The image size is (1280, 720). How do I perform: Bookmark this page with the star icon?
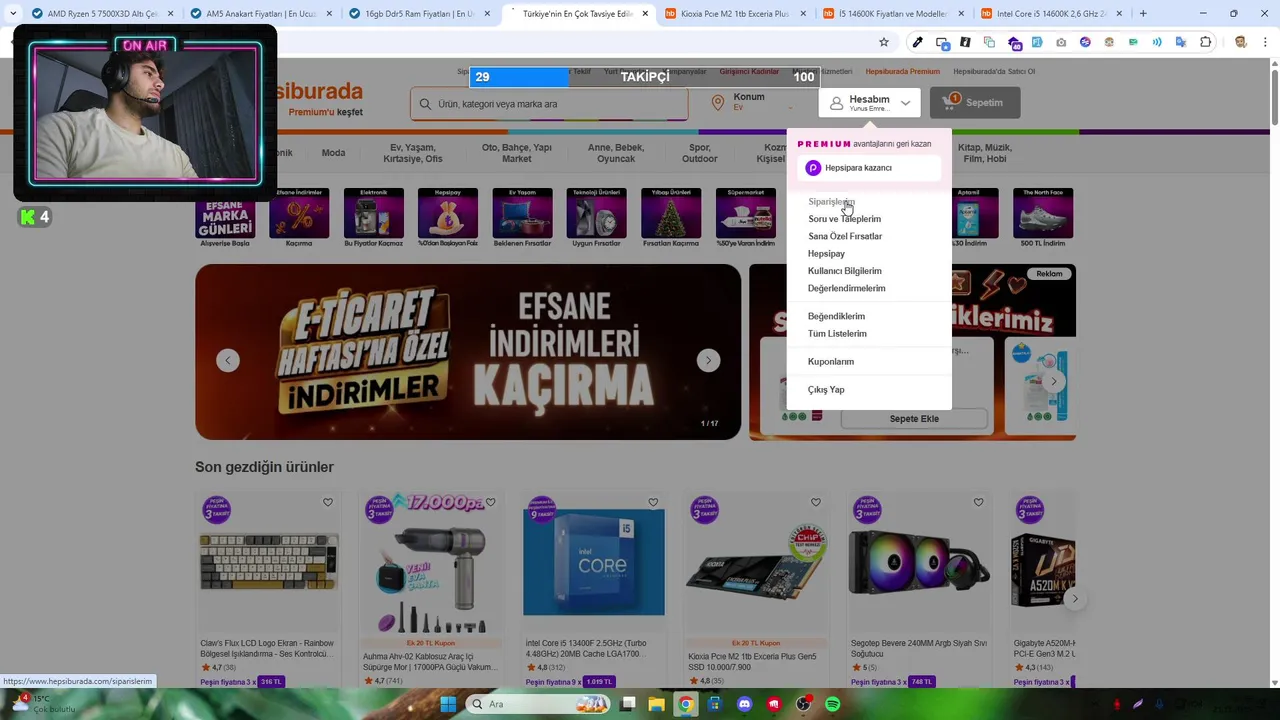(884, 42)
